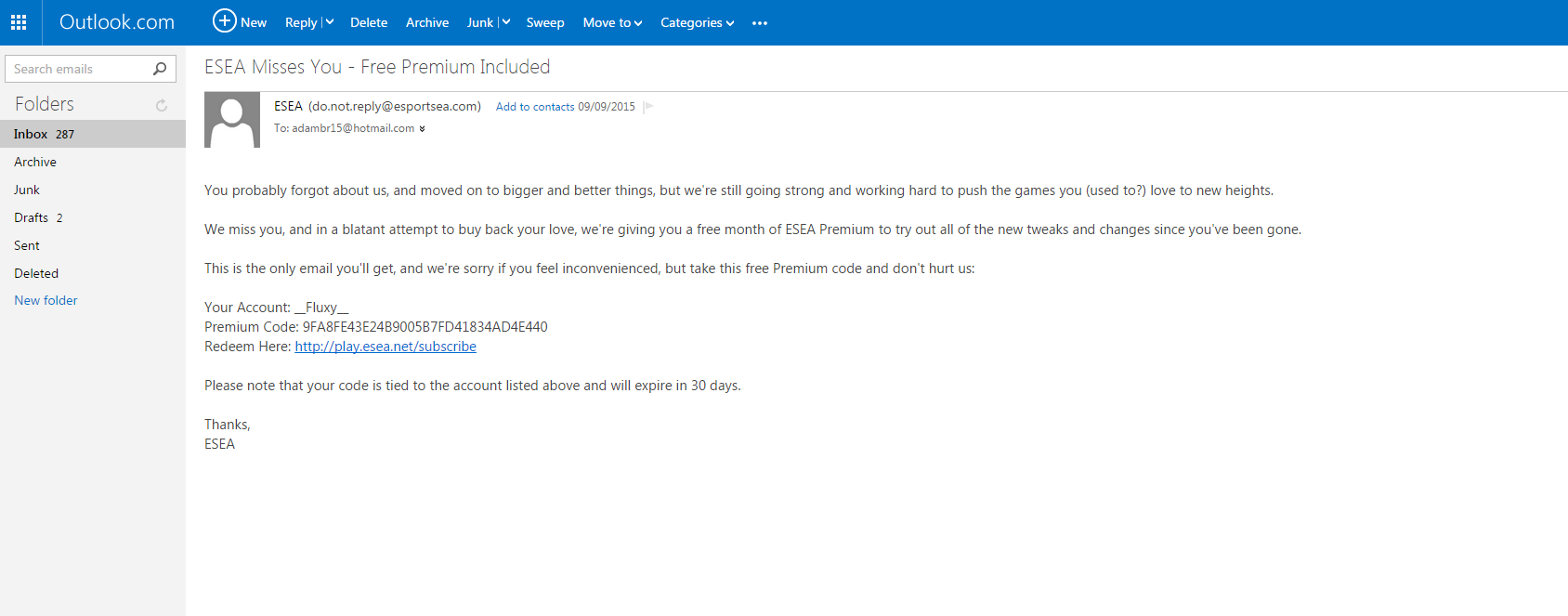Click sender name ESEA

pyautogui.click(x=288, y=106)
